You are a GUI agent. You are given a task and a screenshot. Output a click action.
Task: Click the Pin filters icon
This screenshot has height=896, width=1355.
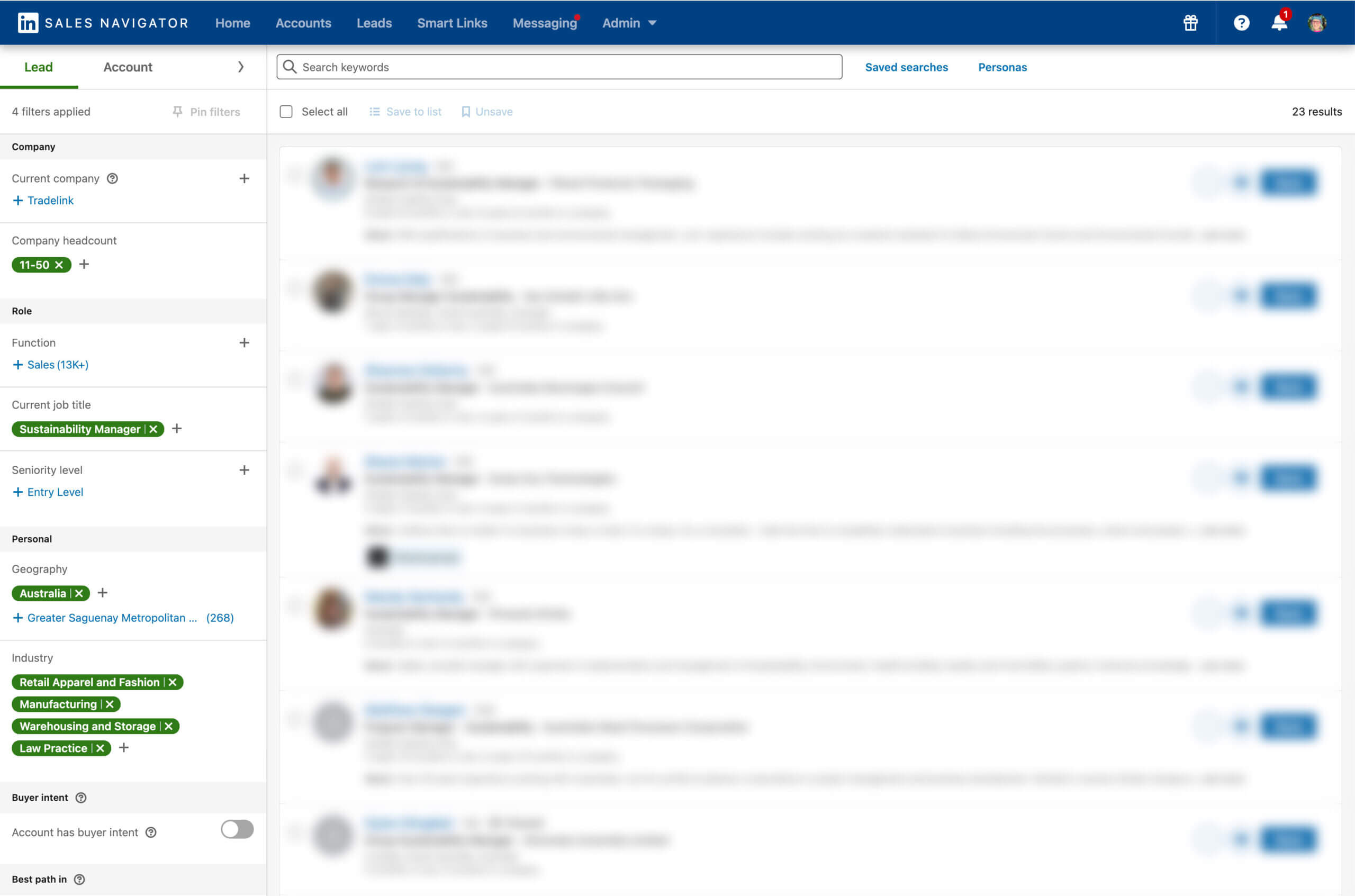(179, 111)
